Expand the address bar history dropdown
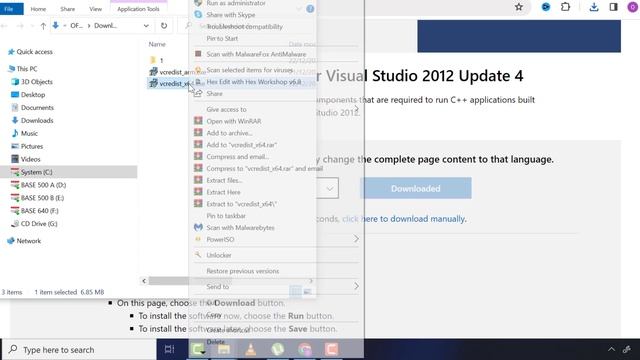This screenshot has width=640, height=360. (146, 26)
